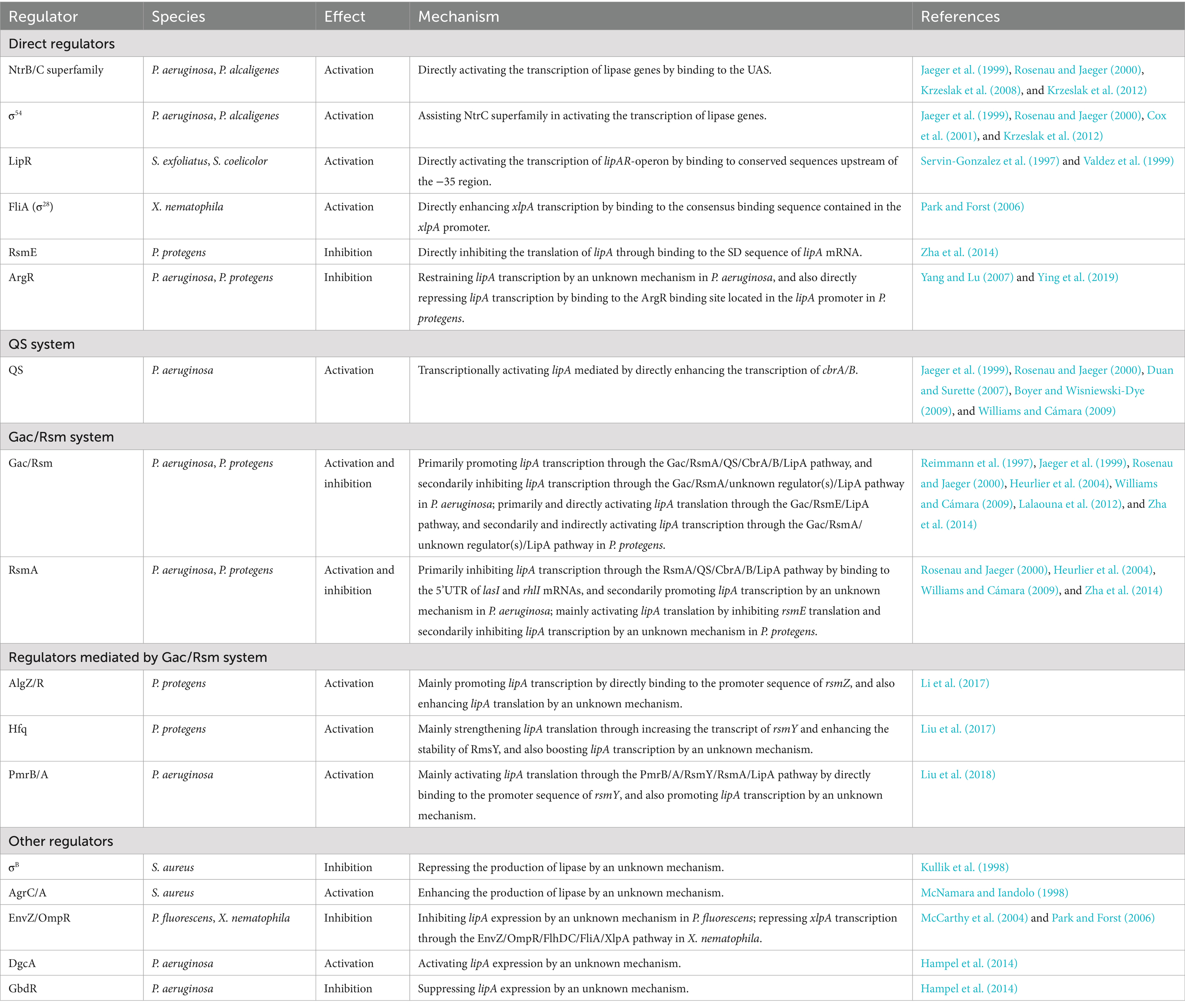Open Rosenau and Jaeger (2000) in σ54 row
Viewport: 1185px width, 1008px height.
pyautogui.click(x=1078, y=116)
